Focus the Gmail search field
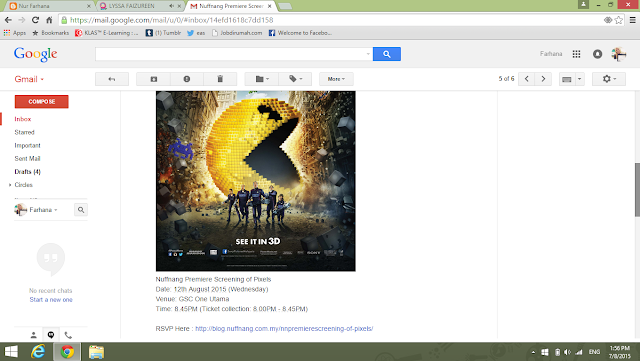This screenshot has width=640, height=361. pos(230,54)
